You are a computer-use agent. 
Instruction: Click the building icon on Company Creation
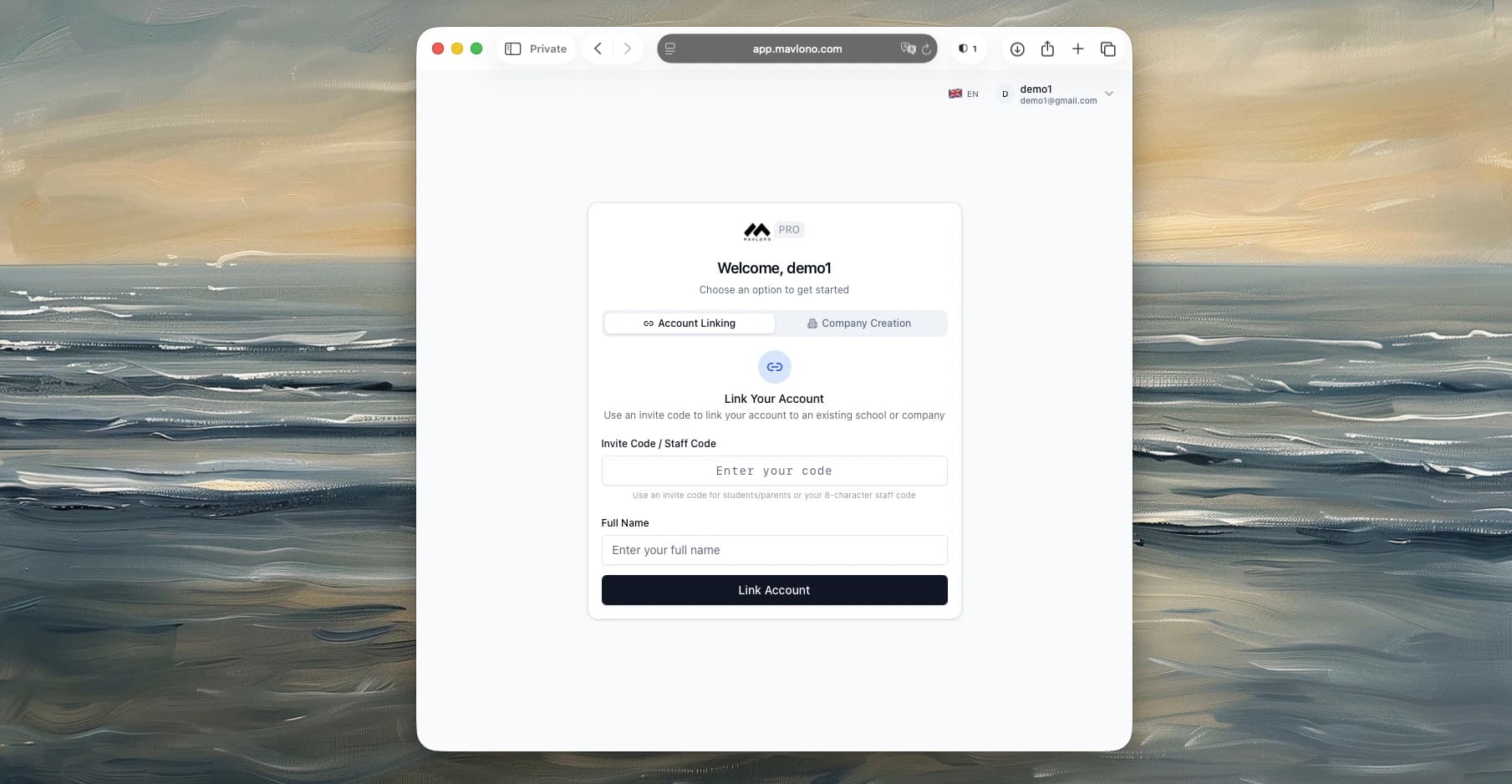click(811, 323)
